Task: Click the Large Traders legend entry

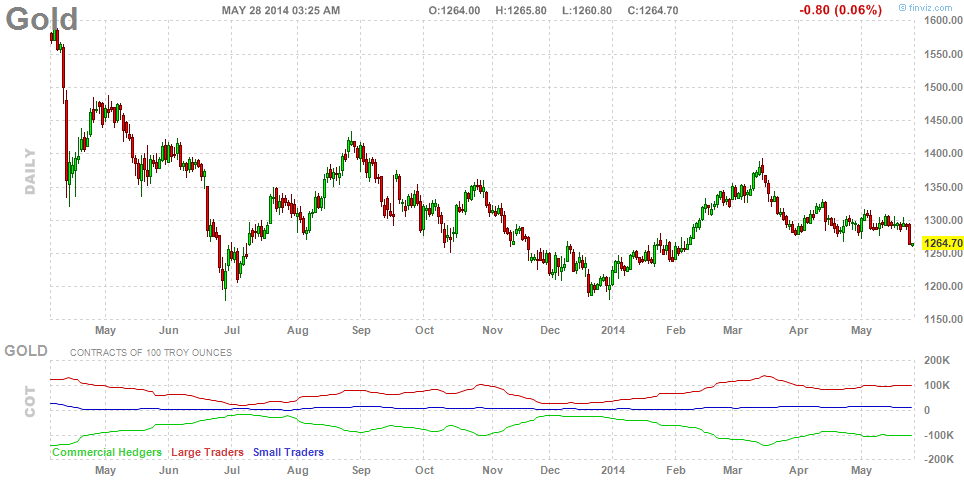Action: pyautogui.click(x=207, y=452)
